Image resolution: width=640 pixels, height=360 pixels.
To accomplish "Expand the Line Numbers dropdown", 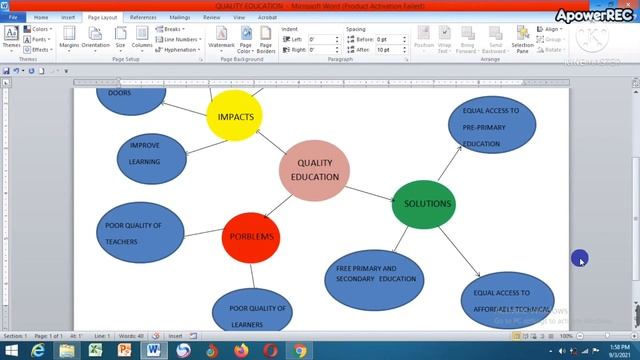I will (179, 39).
